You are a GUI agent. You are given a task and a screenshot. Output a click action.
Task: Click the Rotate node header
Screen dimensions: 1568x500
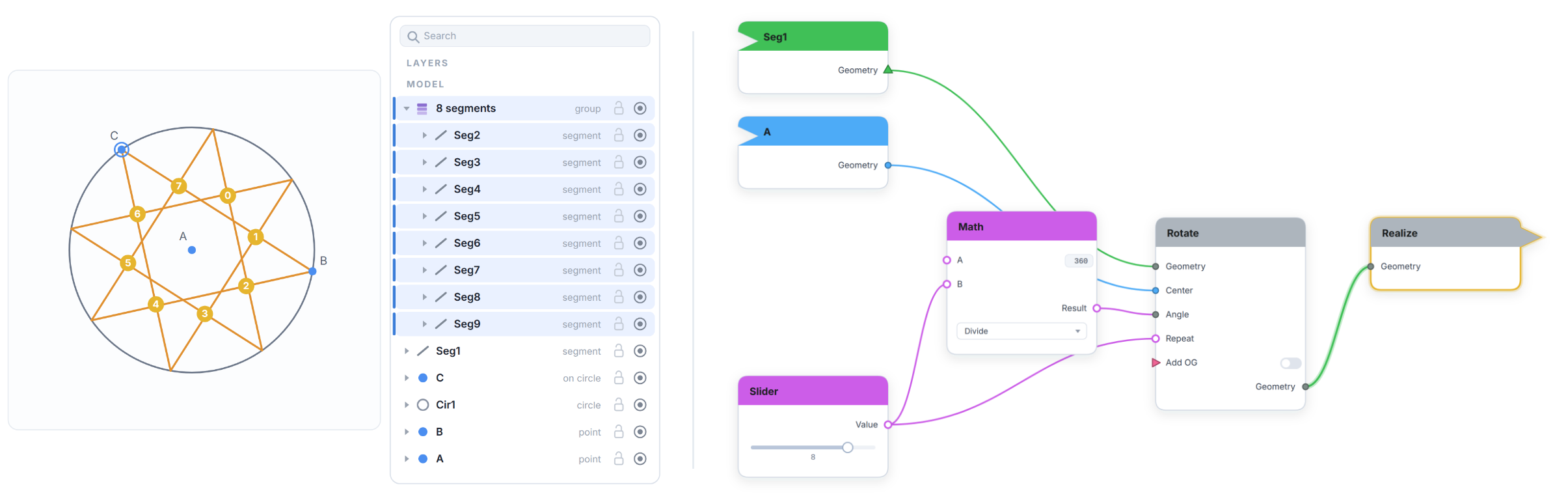pyautogui.click(x=1230, y=233)
